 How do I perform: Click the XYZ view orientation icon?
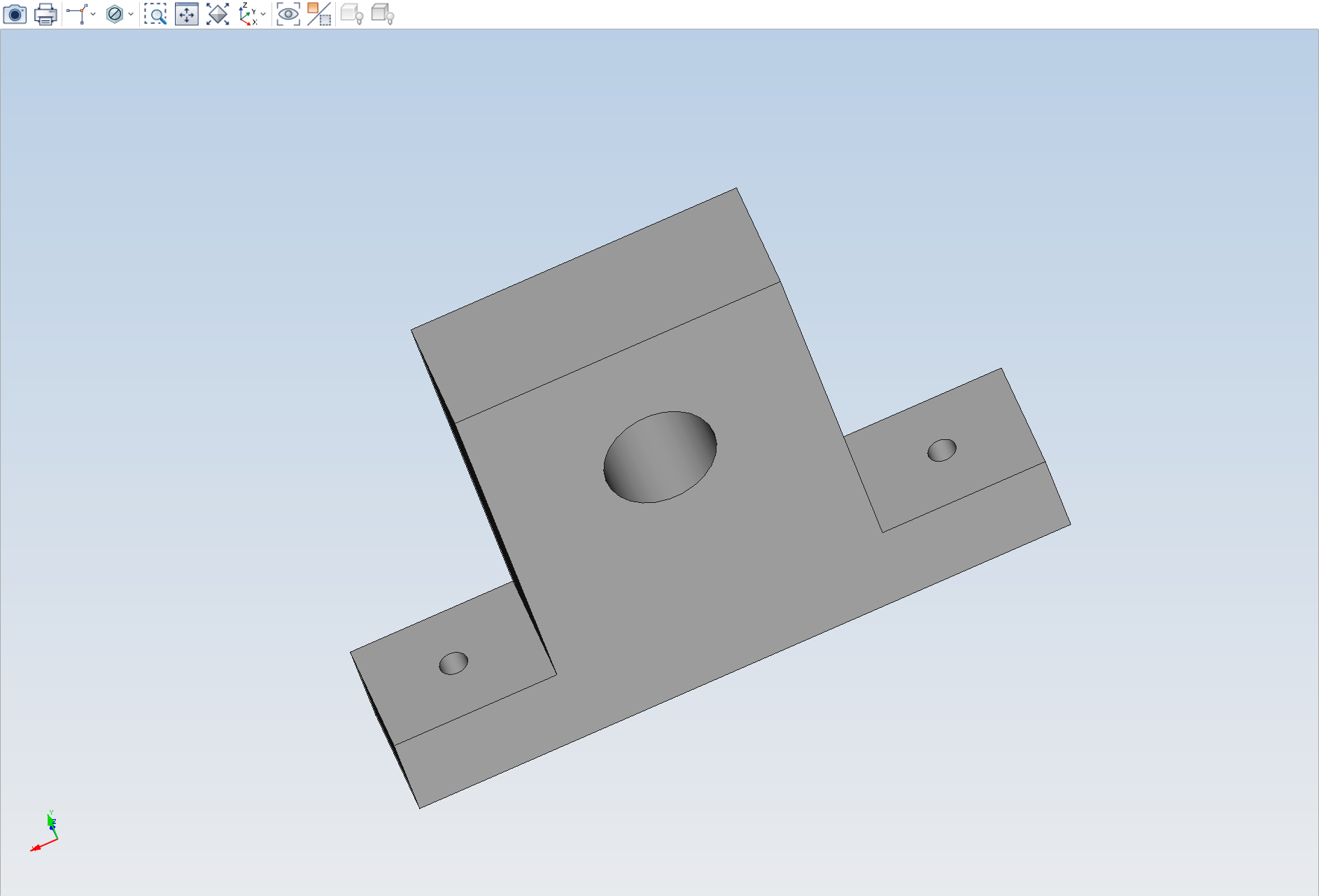click(x=248, y=14)
